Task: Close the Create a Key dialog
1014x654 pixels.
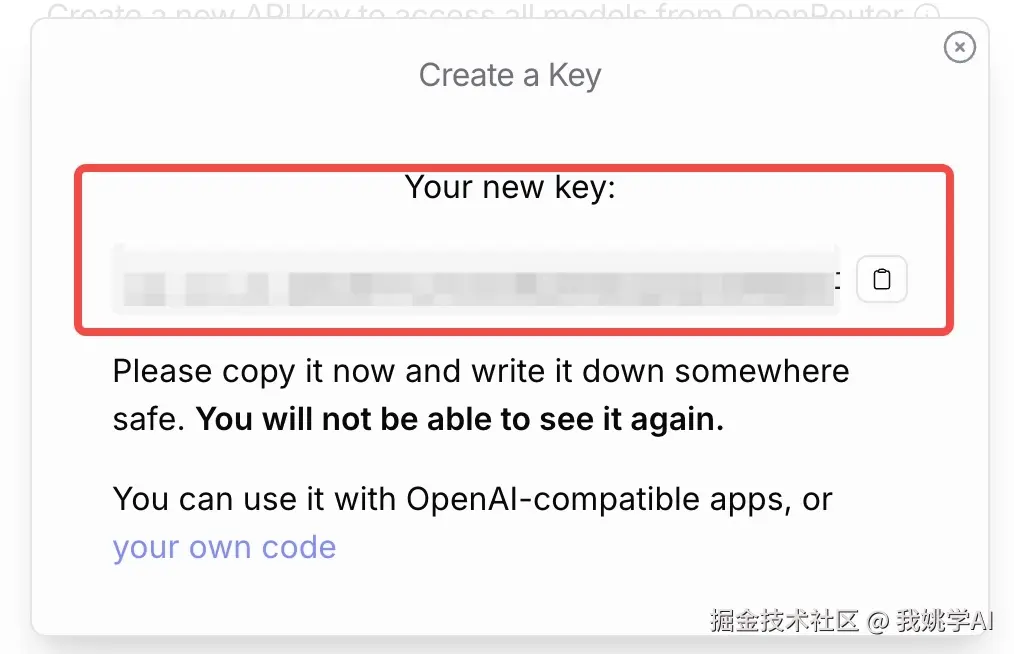Action: [959, 47]
